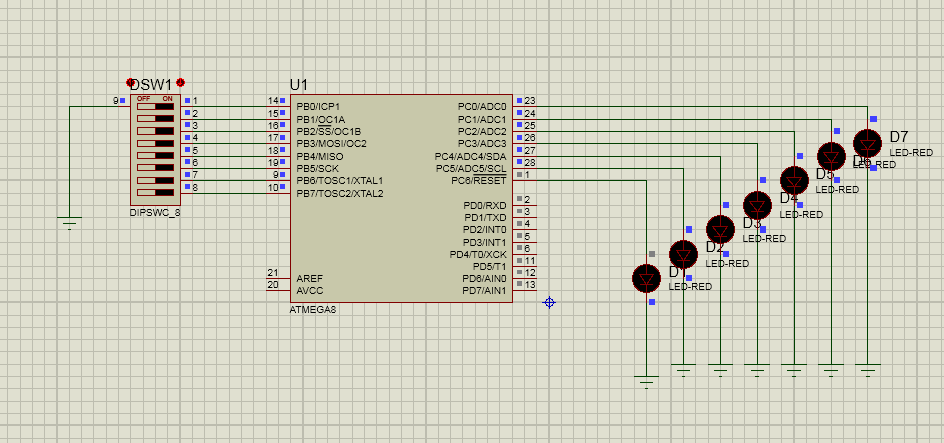Viewport: 944px width, 443px height.
Task: Toggle DIP switch 1 on DSW1
Action: click(155, 107)
